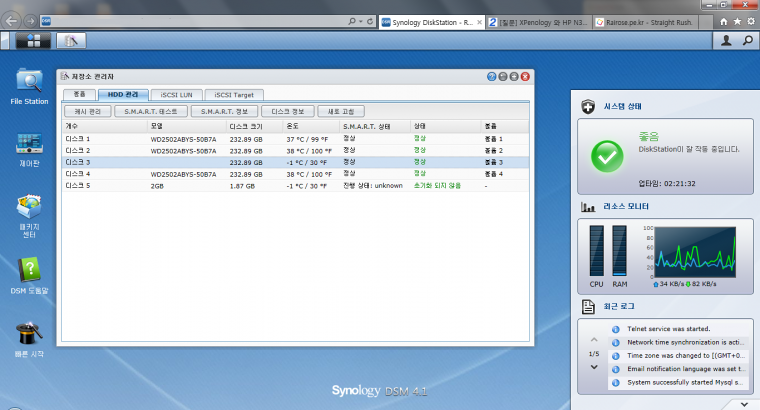This screenshot has width=760, height=410.
Task: Select the HDD 관리 tab
Action: click(123, 95)
